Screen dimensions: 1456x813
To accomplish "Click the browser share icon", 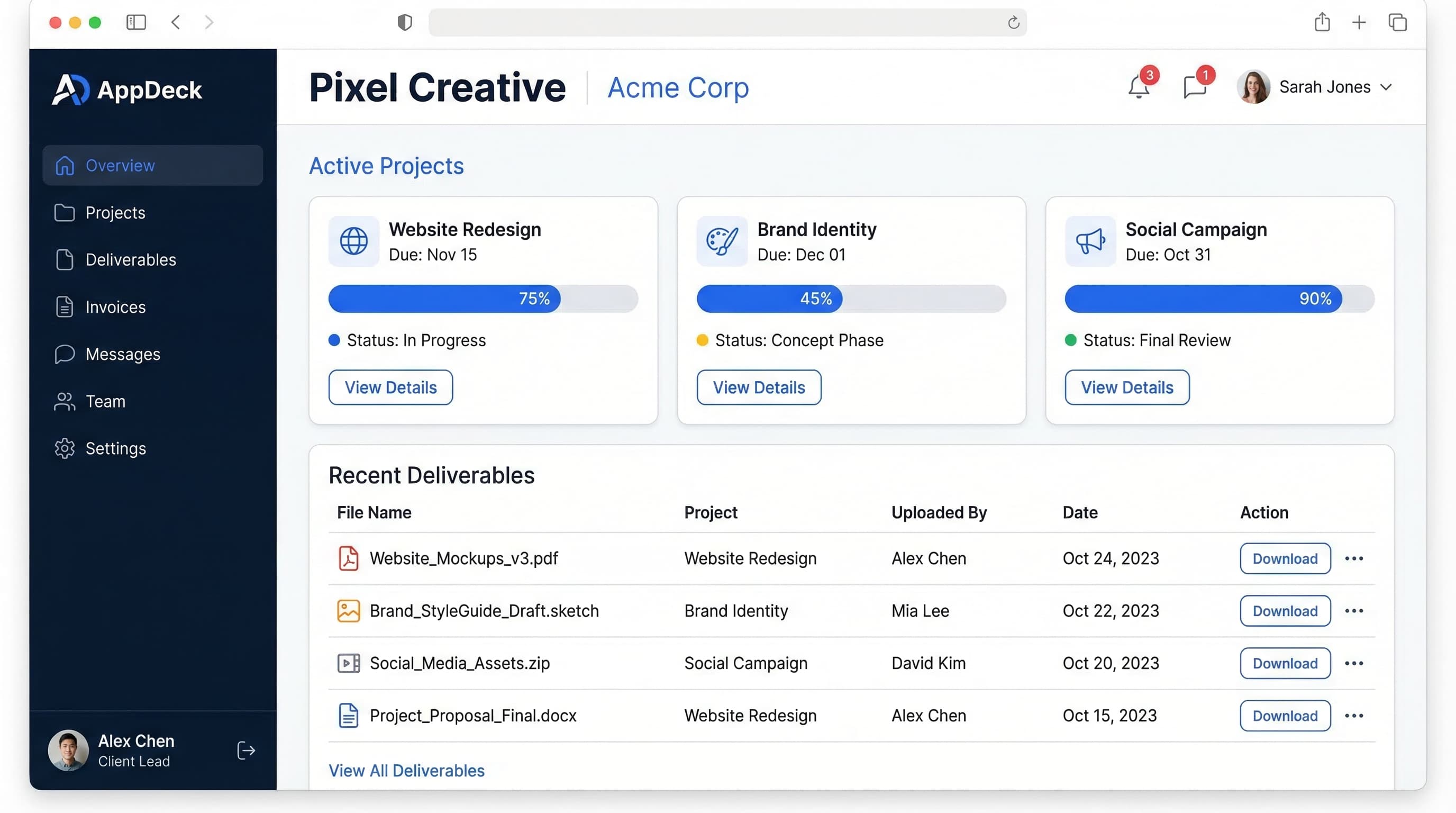I will click(1322, 22).
